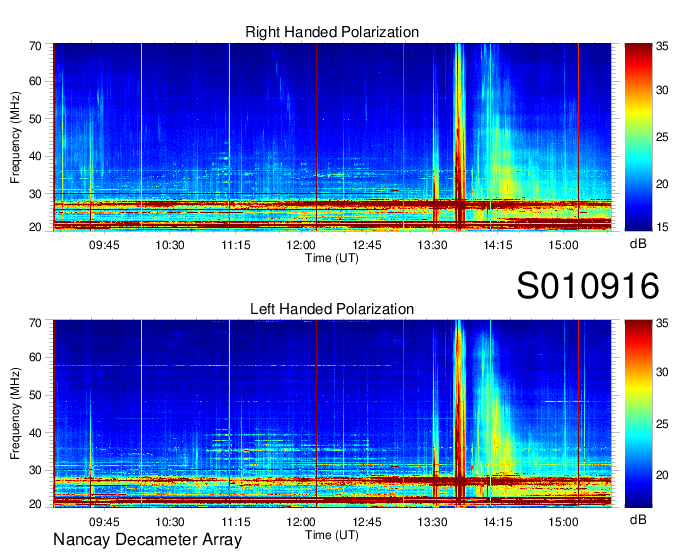Image resolution: width=680 pixels, height=552 pixels.
Task: Click the 15:00 time tick on the right-handed plot
Action: [x=563, y=245]
